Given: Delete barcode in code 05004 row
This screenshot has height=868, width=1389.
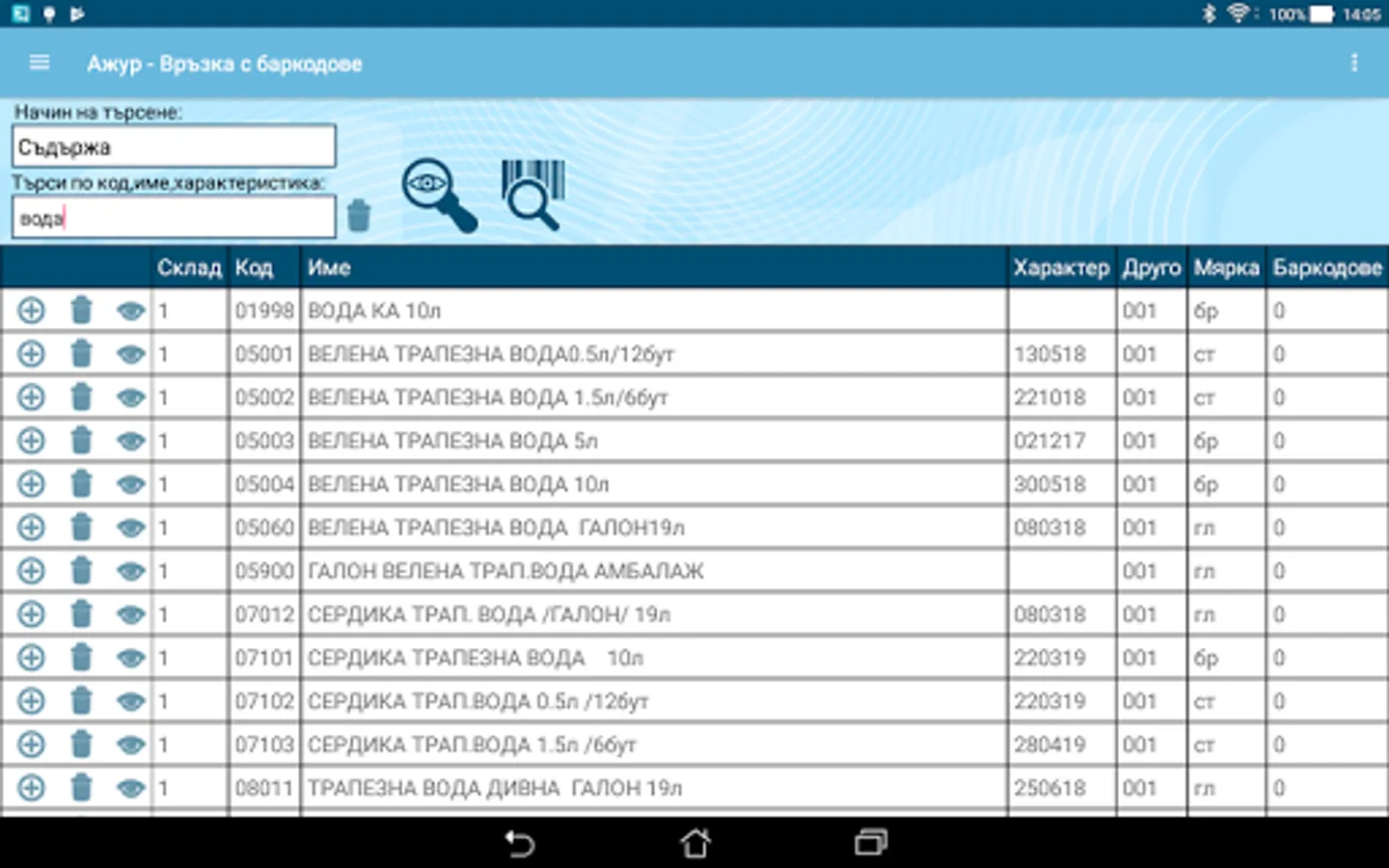Looking at the screenshot, I should (x=81, y=484).
